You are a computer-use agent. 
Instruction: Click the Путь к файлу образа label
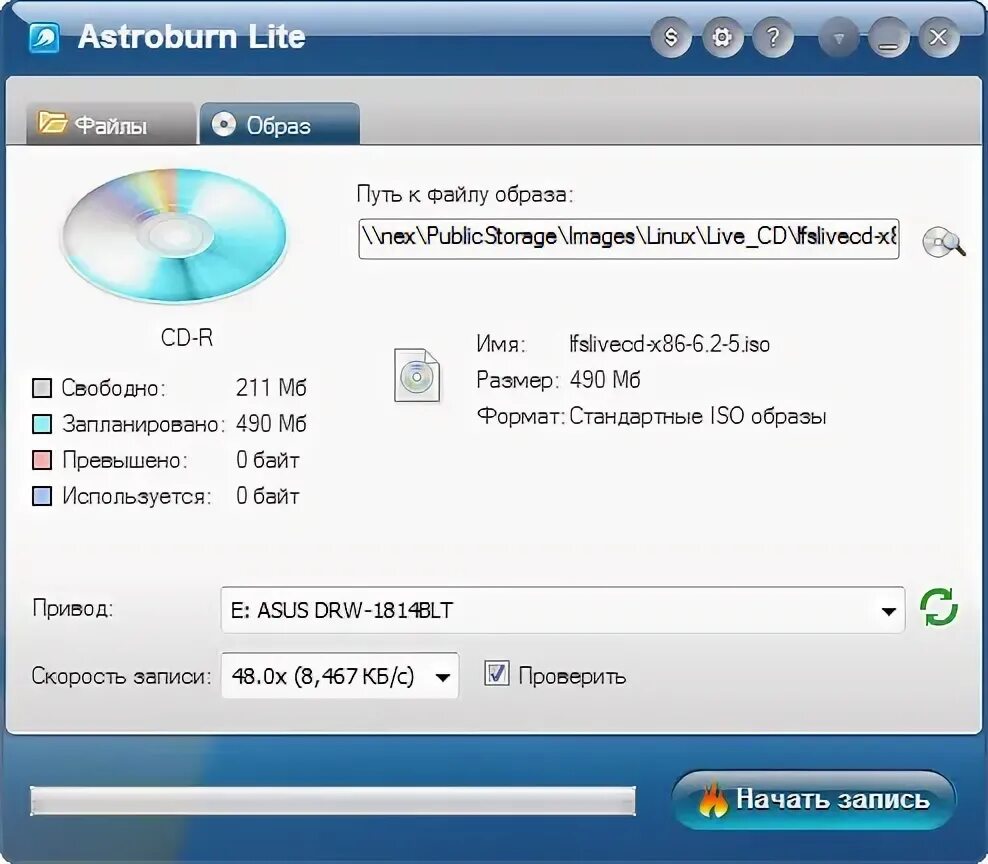(x=465, y=194)
